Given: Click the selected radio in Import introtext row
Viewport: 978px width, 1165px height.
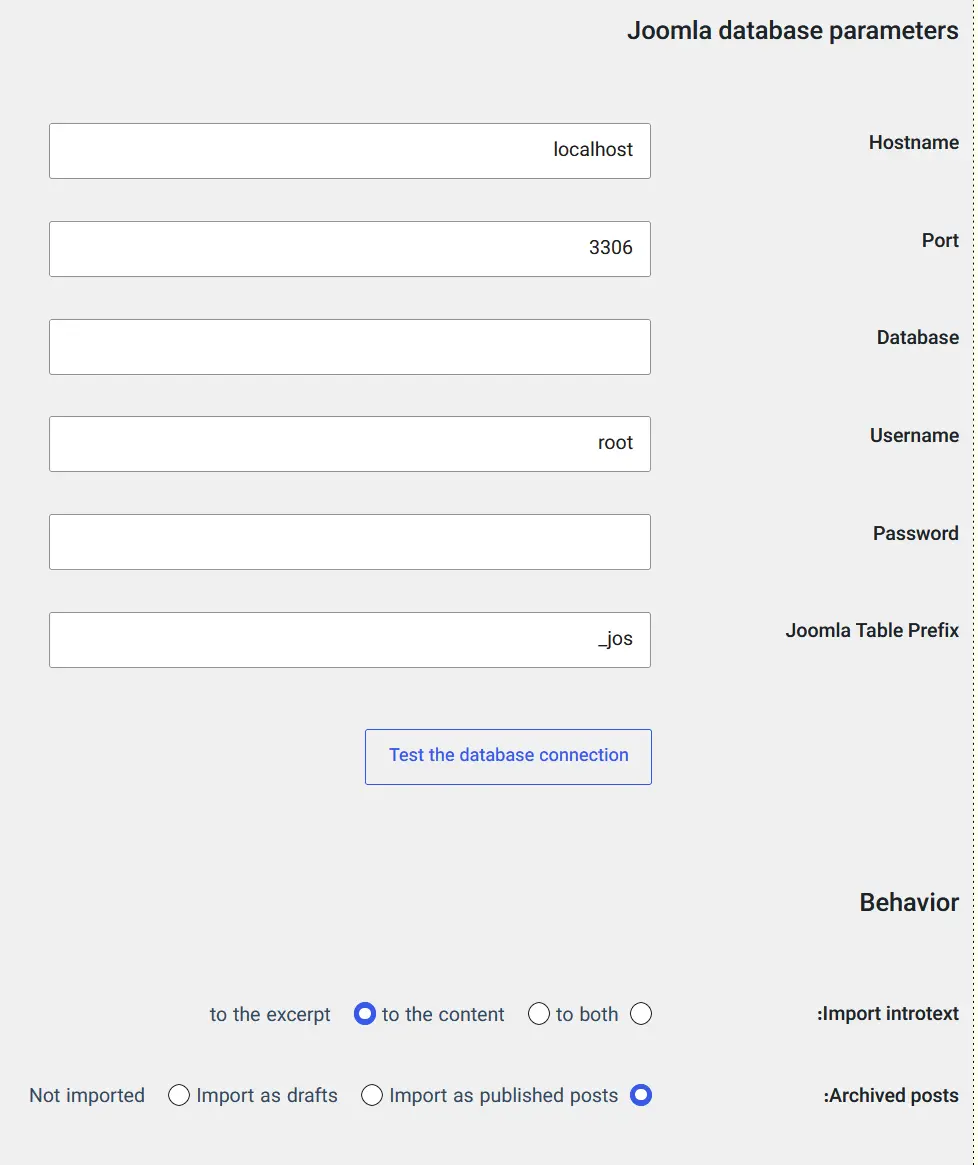Looking at the screenshot, I should point(364,1013).
